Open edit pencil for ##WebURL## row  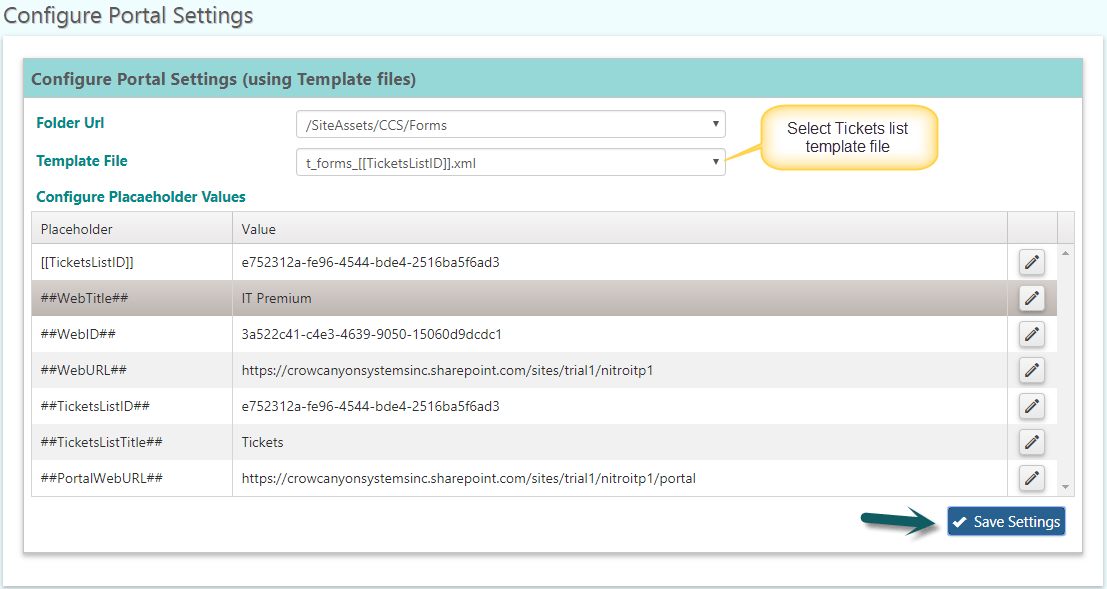(1031, 370)
